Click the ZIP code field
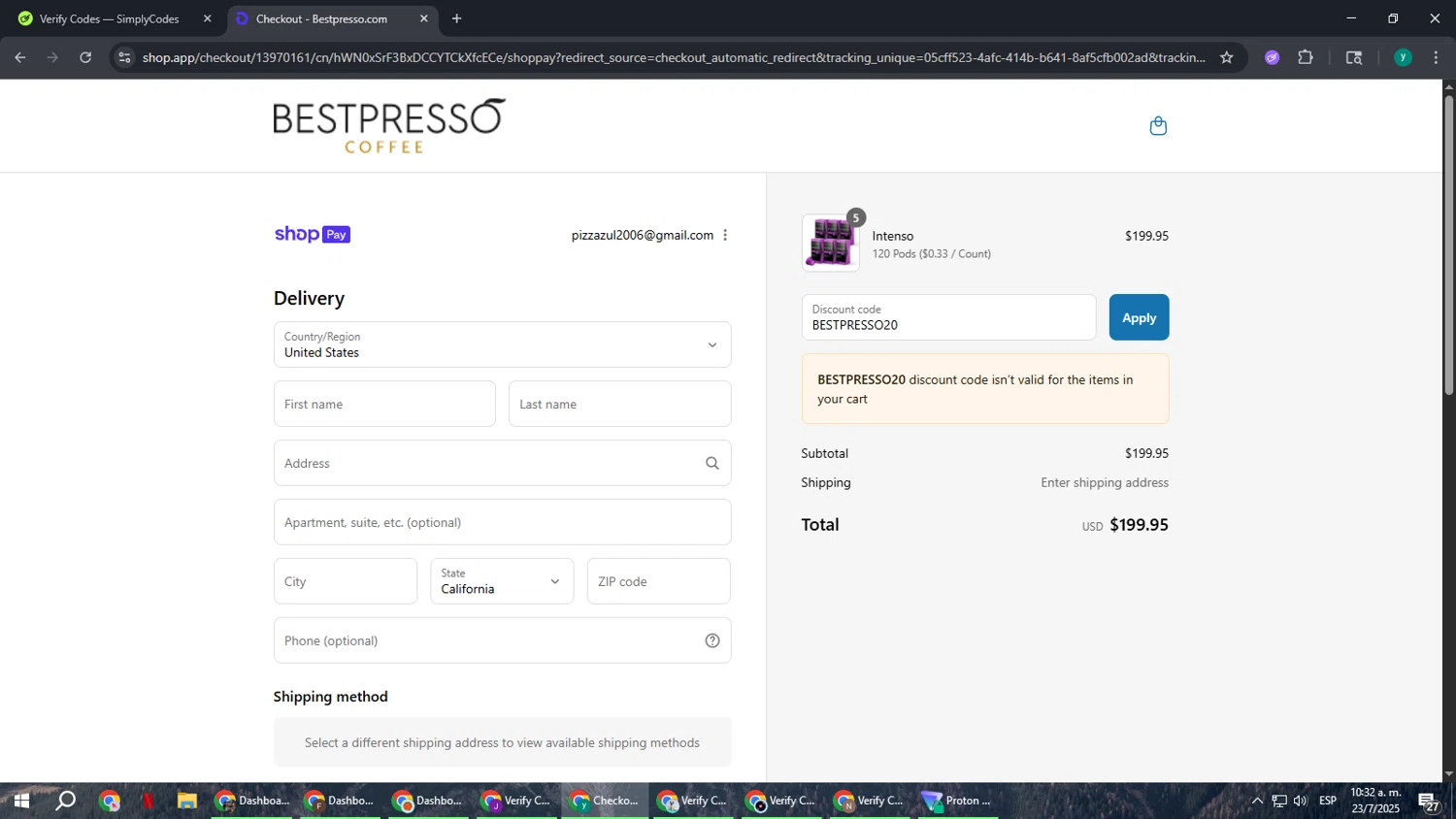The image size is (1456, 819). tap(658, 581)
